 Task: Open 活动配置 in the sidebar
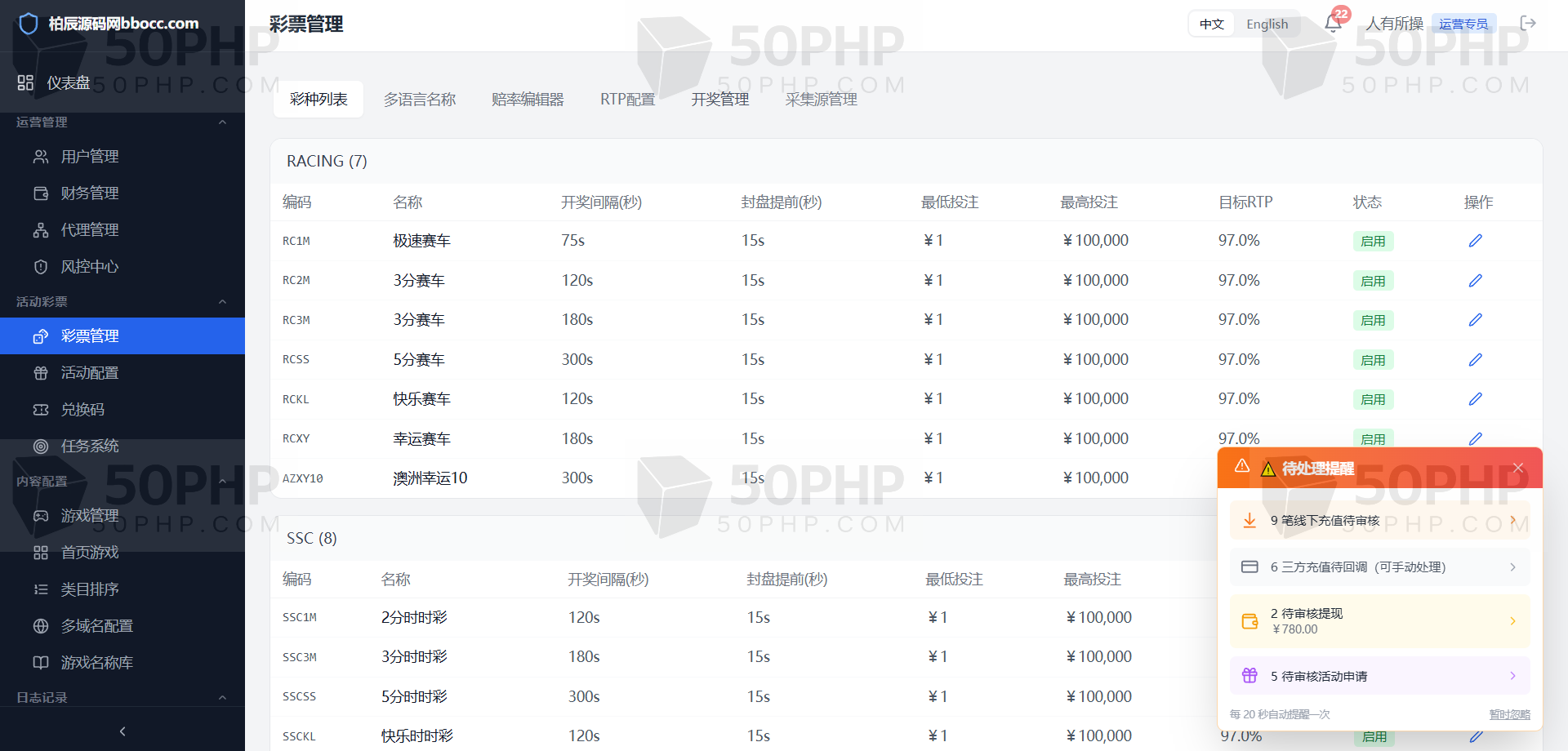[122, 372]
